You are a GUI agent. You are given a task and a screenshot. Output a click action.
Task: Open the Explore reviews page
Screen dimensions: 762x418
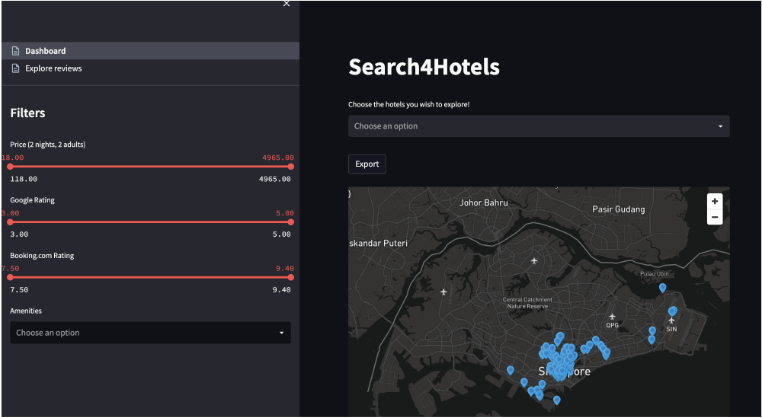coord(53,69)
